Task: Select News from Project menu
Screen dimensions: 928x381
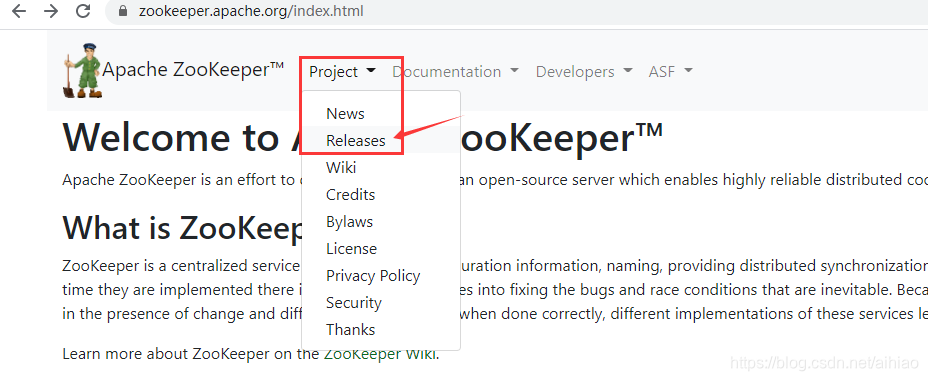Action: [381, 114]
